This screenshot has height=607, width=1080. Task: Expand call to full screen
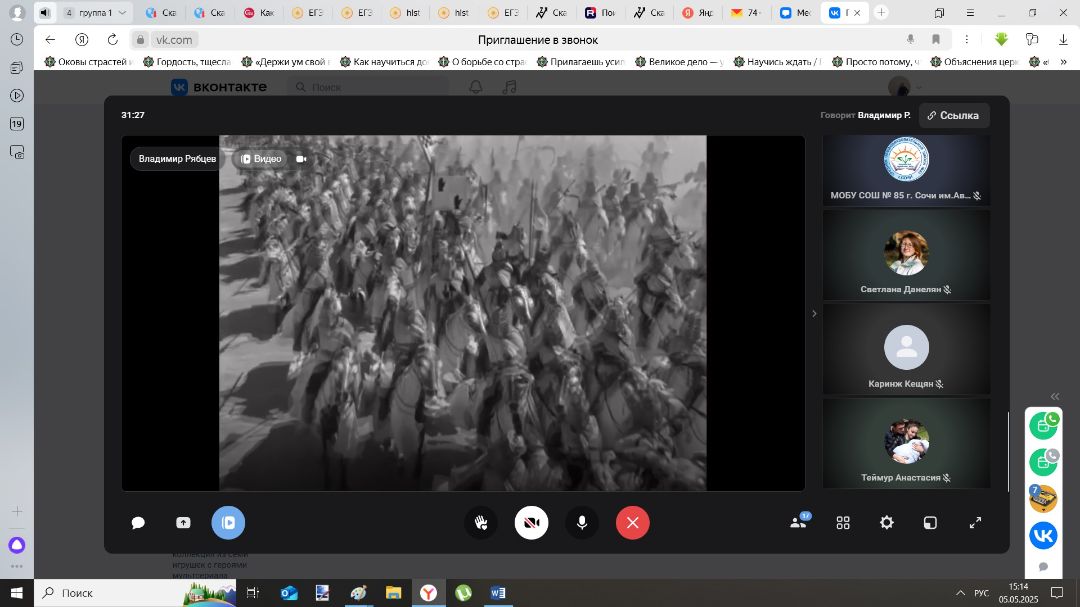coord(975,523)
